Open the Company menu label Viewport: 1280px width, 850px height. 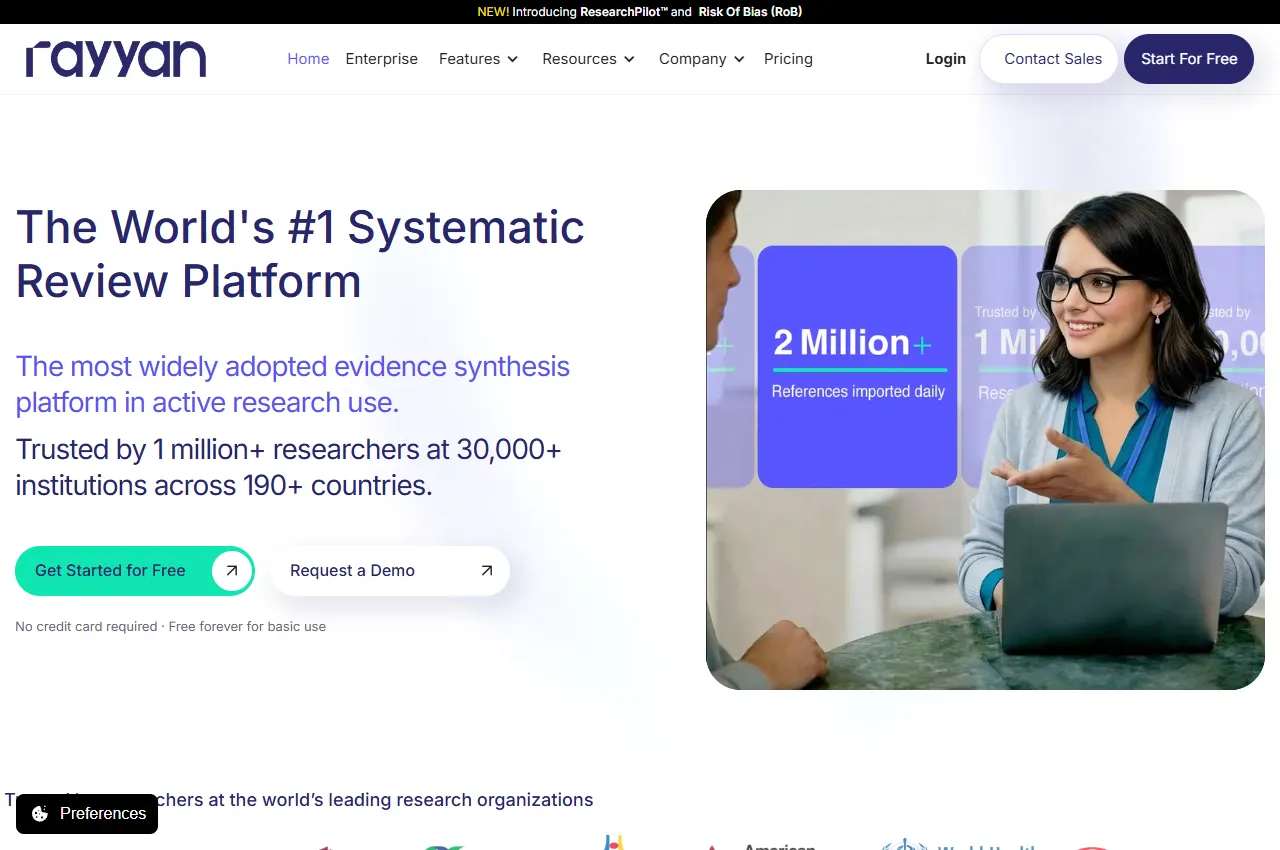(692, 59)
